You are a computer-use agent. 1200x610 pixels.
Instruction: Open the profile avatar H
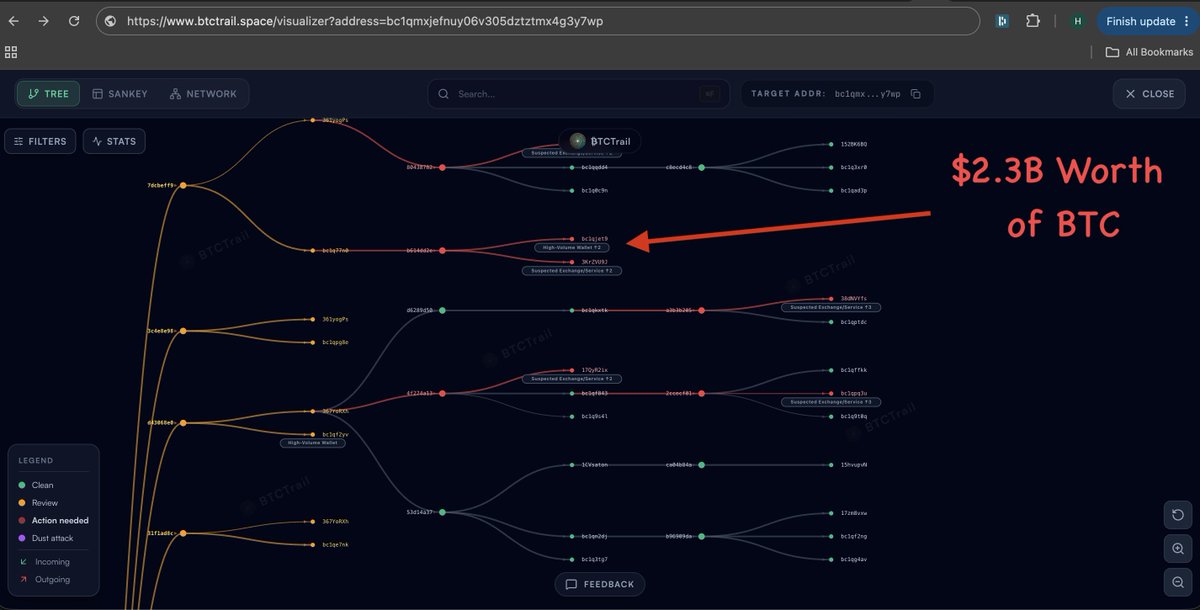(x=1077, y=21)
